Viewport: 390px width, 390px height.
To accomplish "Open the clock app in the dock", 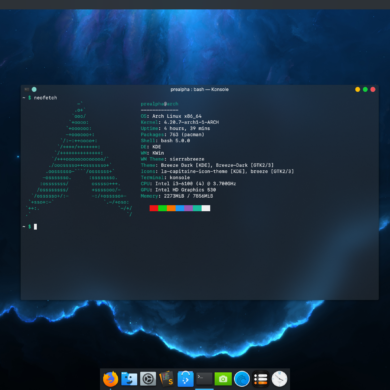I will tap(279, 379).
